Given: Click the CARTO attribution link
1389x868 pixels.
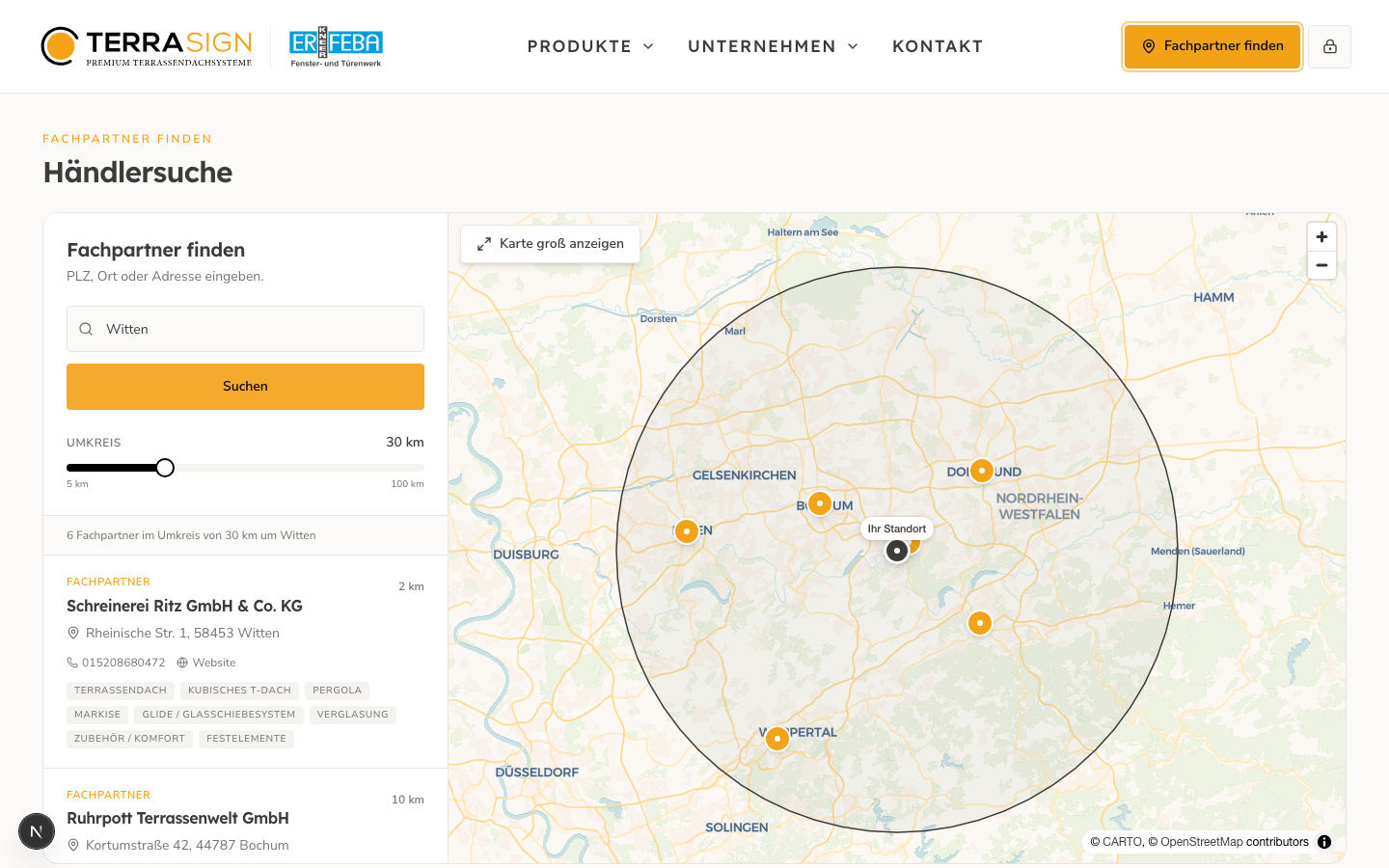Looking at the screenshot, I should point(1123,842).
